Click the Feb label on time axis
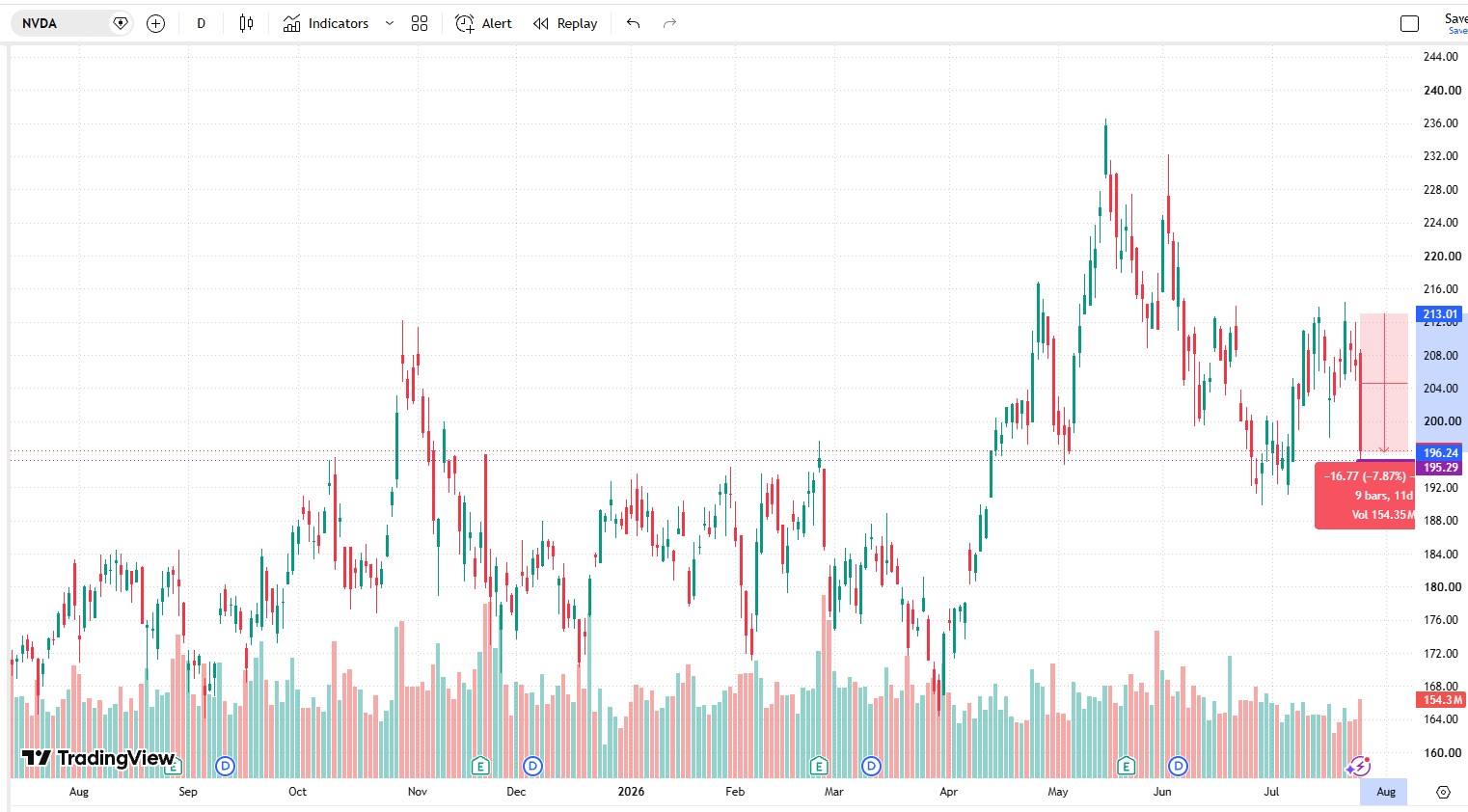Image resolution: width=1468 pixels, height=812 pixels. [735, 792]
